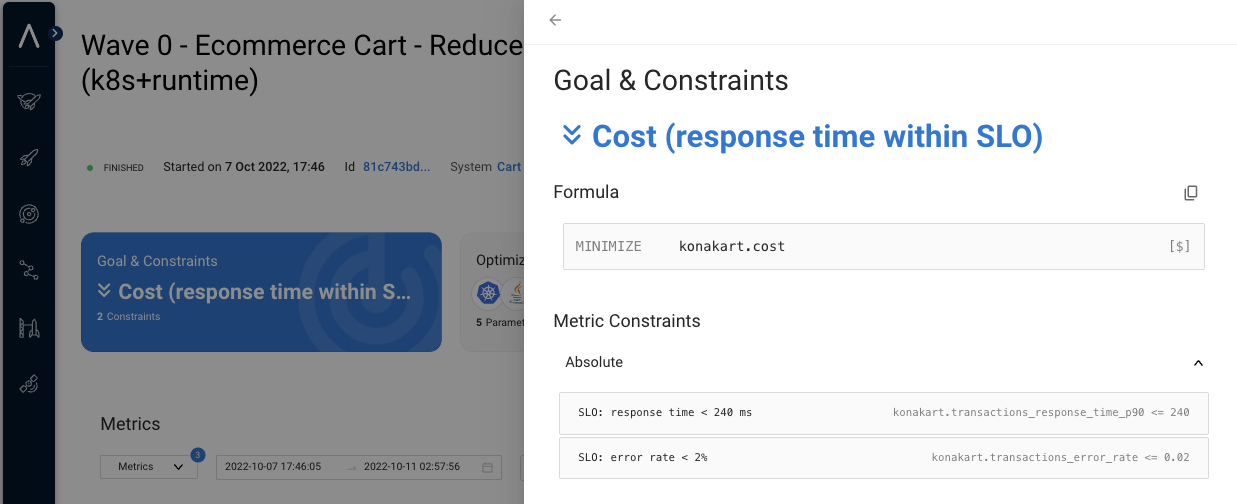Collapse the Absolute constraints section

(x=1198, y=363)
